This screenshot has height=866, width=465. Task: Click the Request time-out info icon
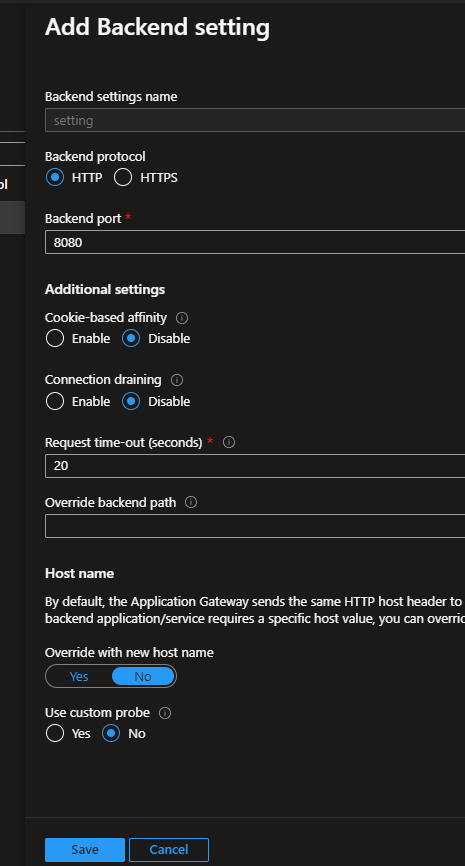[229, 442]
